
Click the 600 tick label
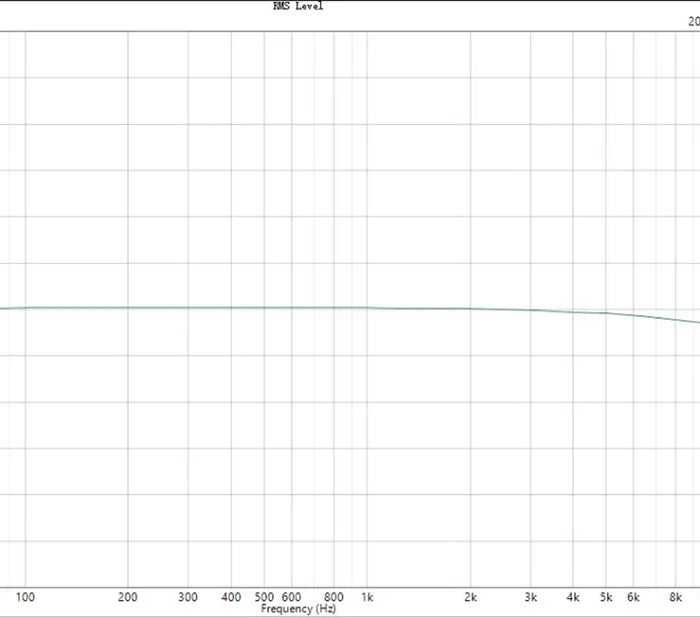click(x=291, y=597)
